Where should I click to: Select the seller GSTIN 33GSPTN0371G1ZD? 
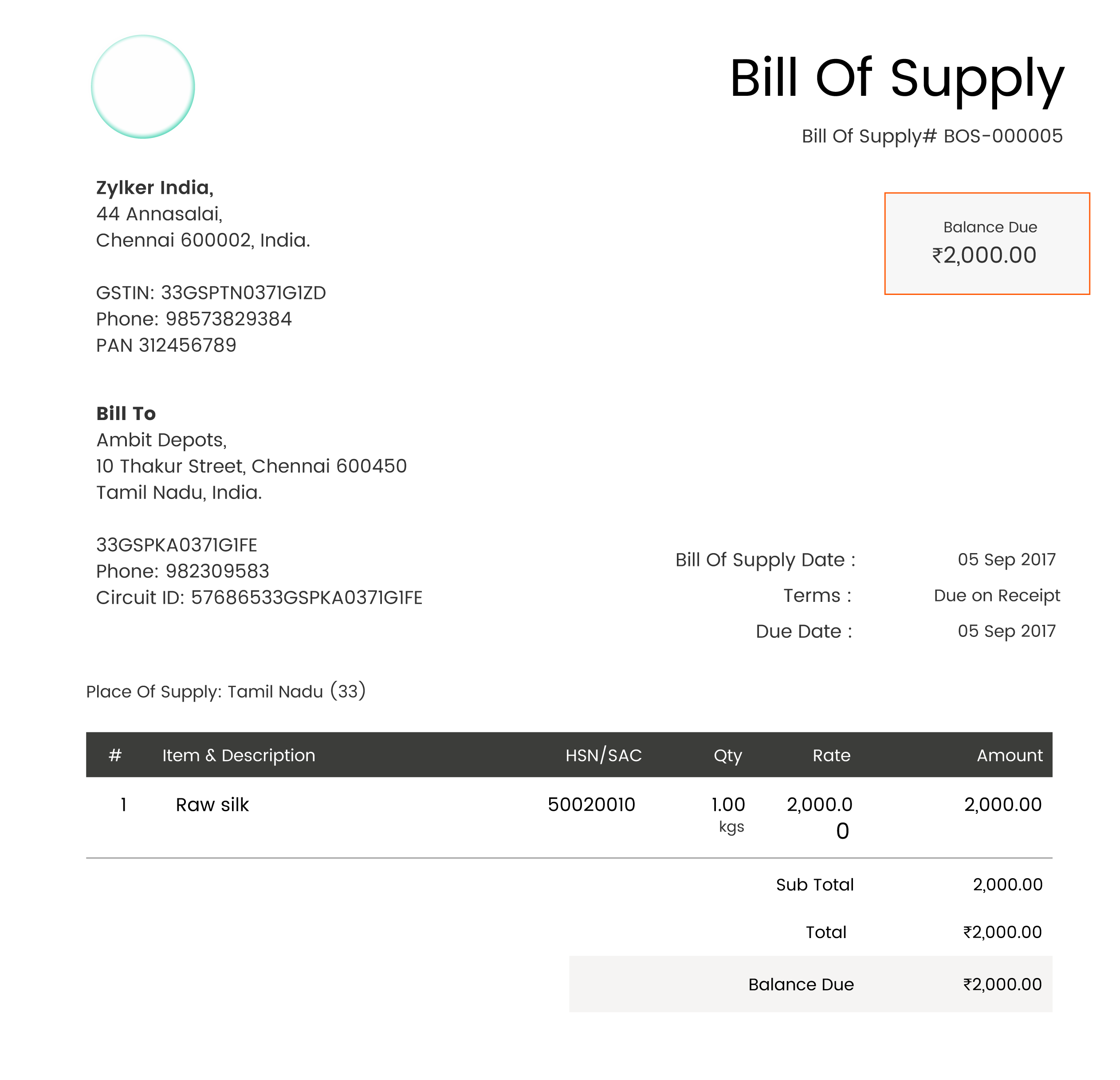(243, 293)
